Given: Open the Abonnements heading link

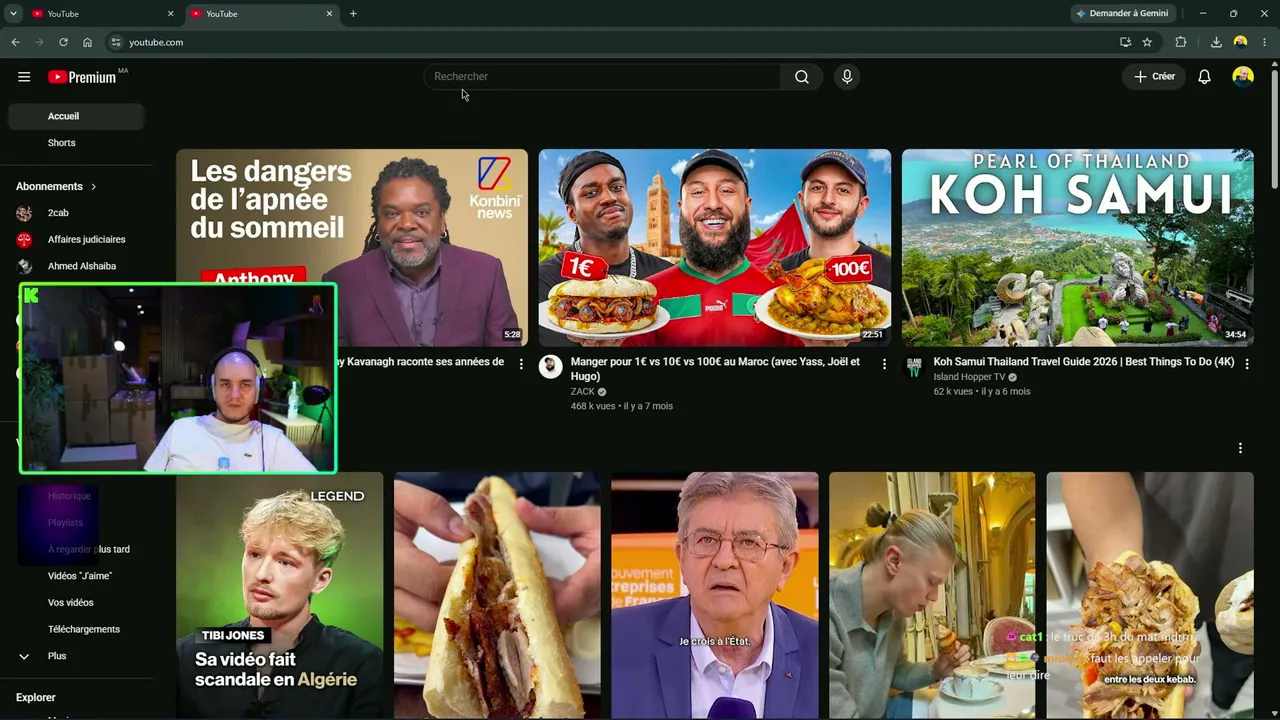Looking at the screenshot, I should [x=49, y=187].
